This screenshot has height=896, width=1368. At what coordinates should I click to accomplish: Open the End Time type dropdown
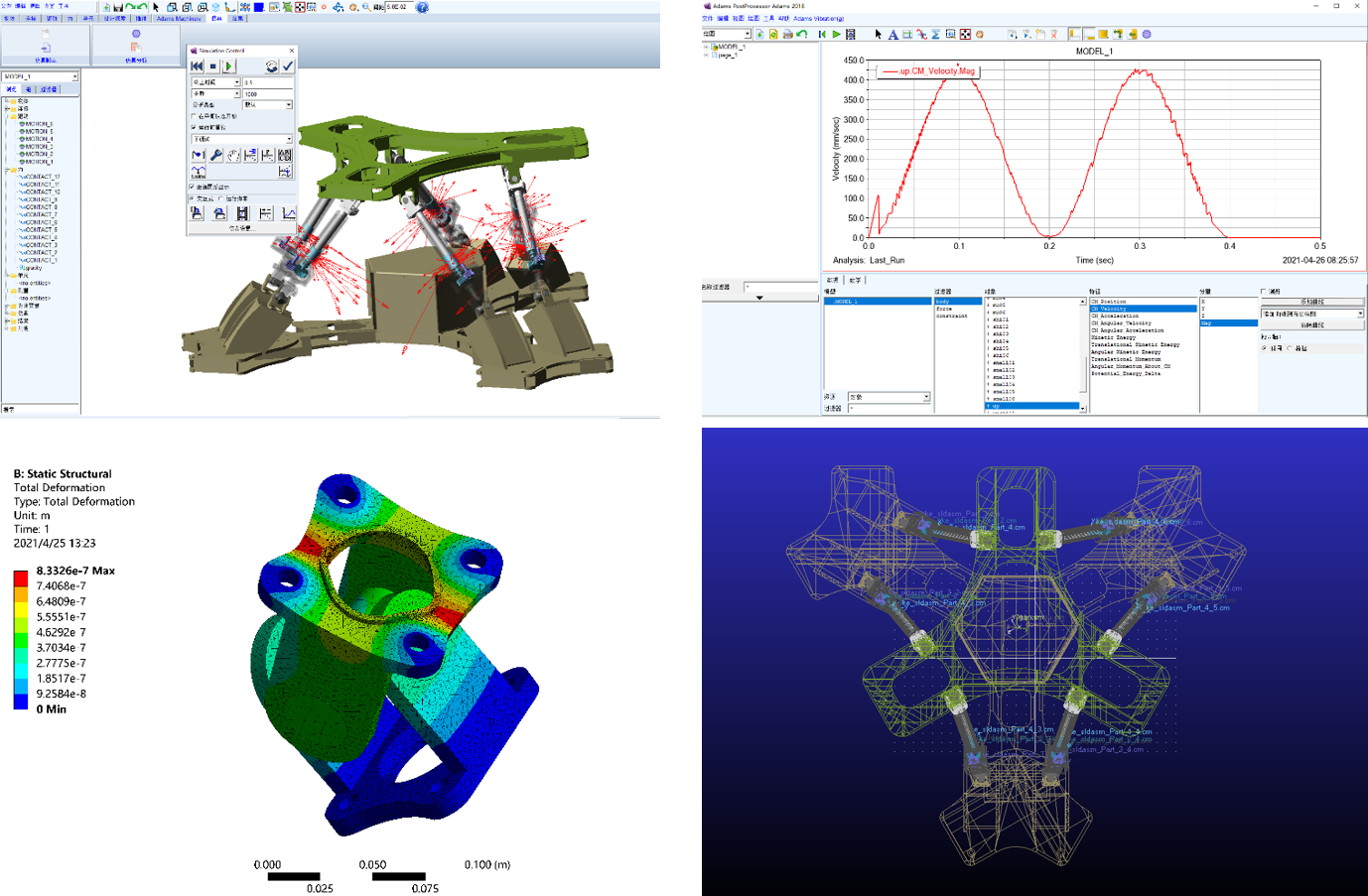236,82
